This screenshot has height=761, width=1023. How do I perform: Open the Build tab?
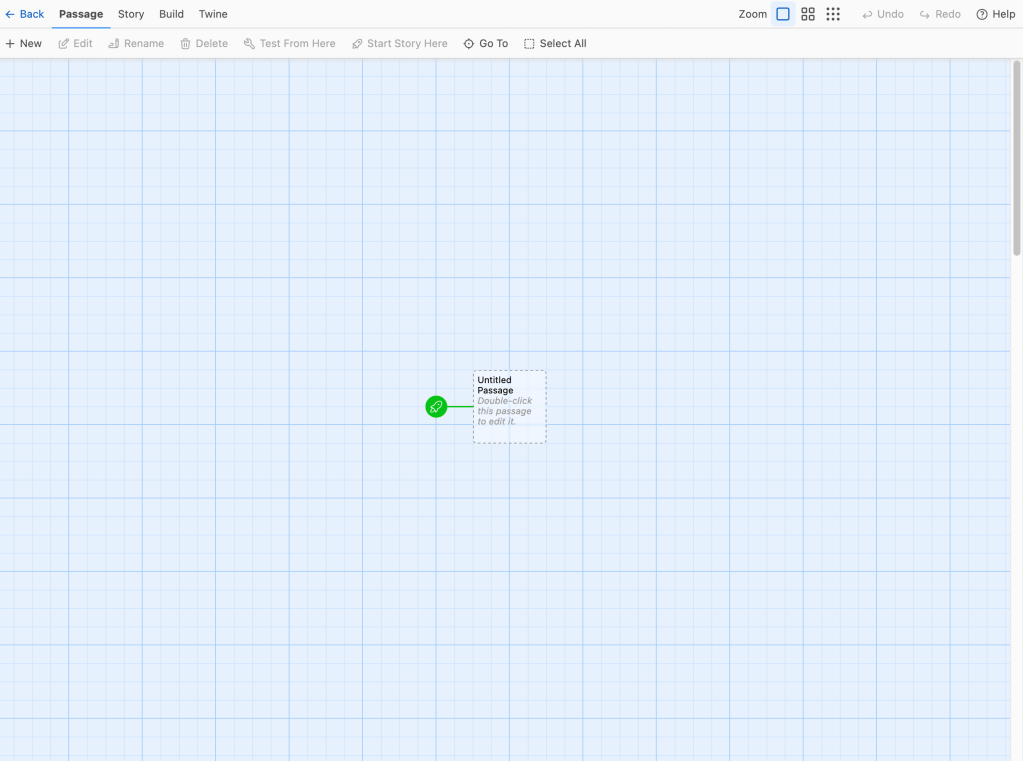tap(171, 14)
